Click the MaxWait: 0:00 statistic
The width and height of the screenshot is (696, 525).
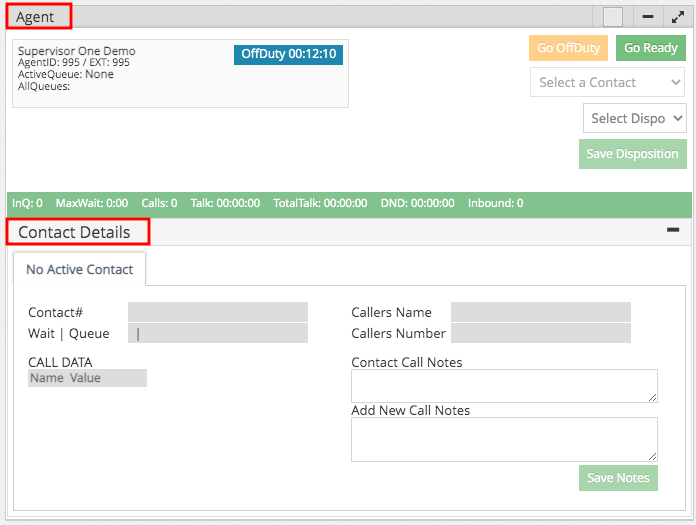[x=92, y=203]
